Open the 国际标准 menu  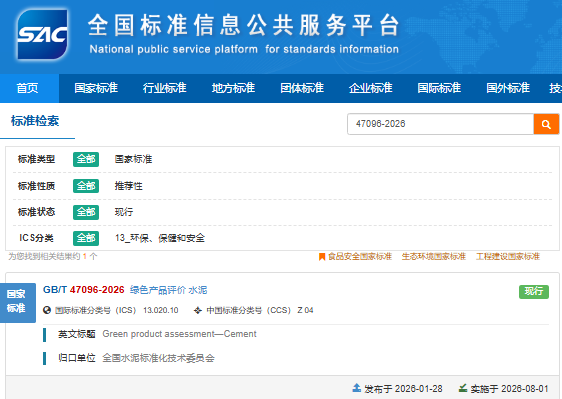click(x=439, y=88)
